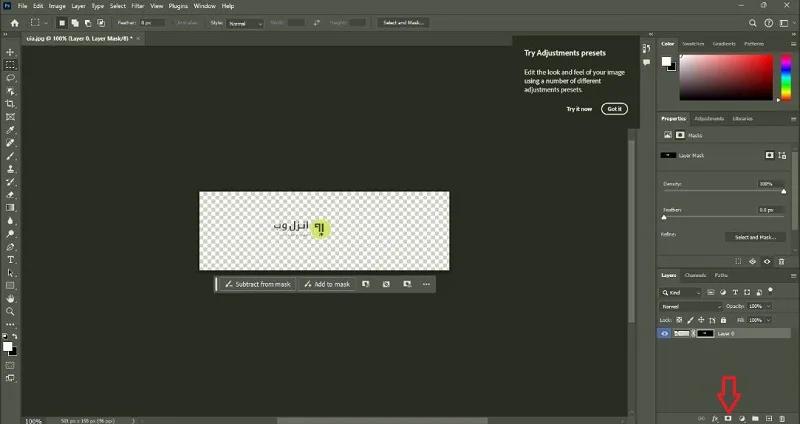This screenshot has height=424, width=800.
Task: Click the delete layer trash icon
Action: coord(782,418)
